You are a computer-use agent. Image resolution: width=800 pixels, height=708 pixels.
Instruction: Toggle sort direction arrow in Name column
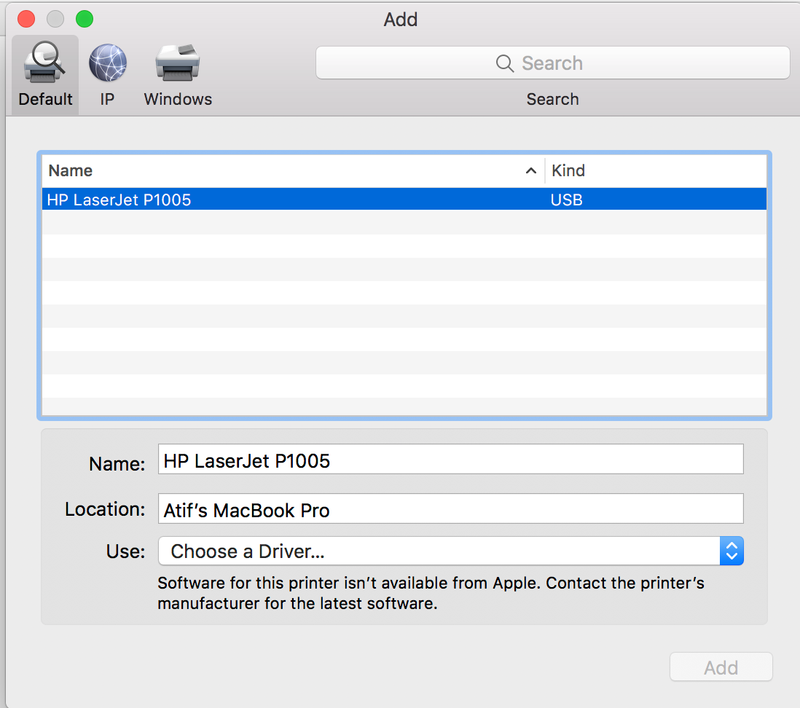point(531,171)
